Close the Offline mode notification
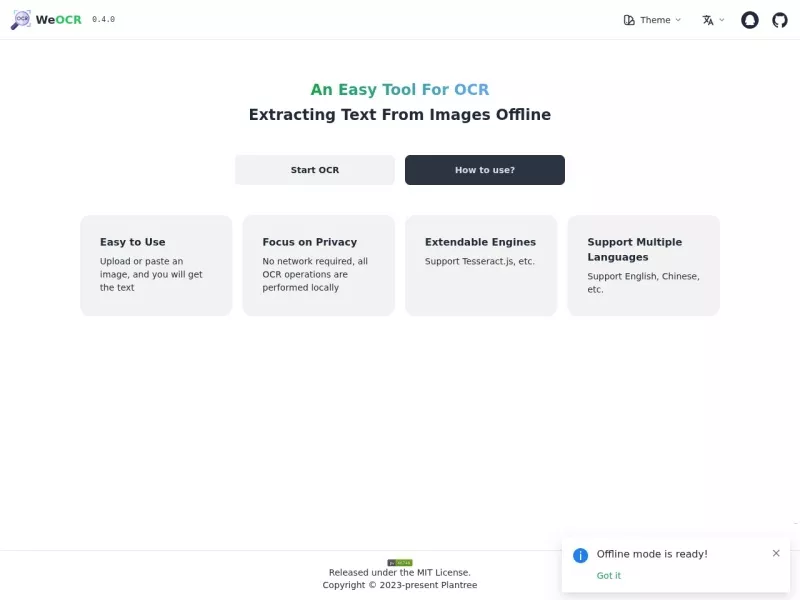This screenshot has height=600, width=800. coord(776,553)
